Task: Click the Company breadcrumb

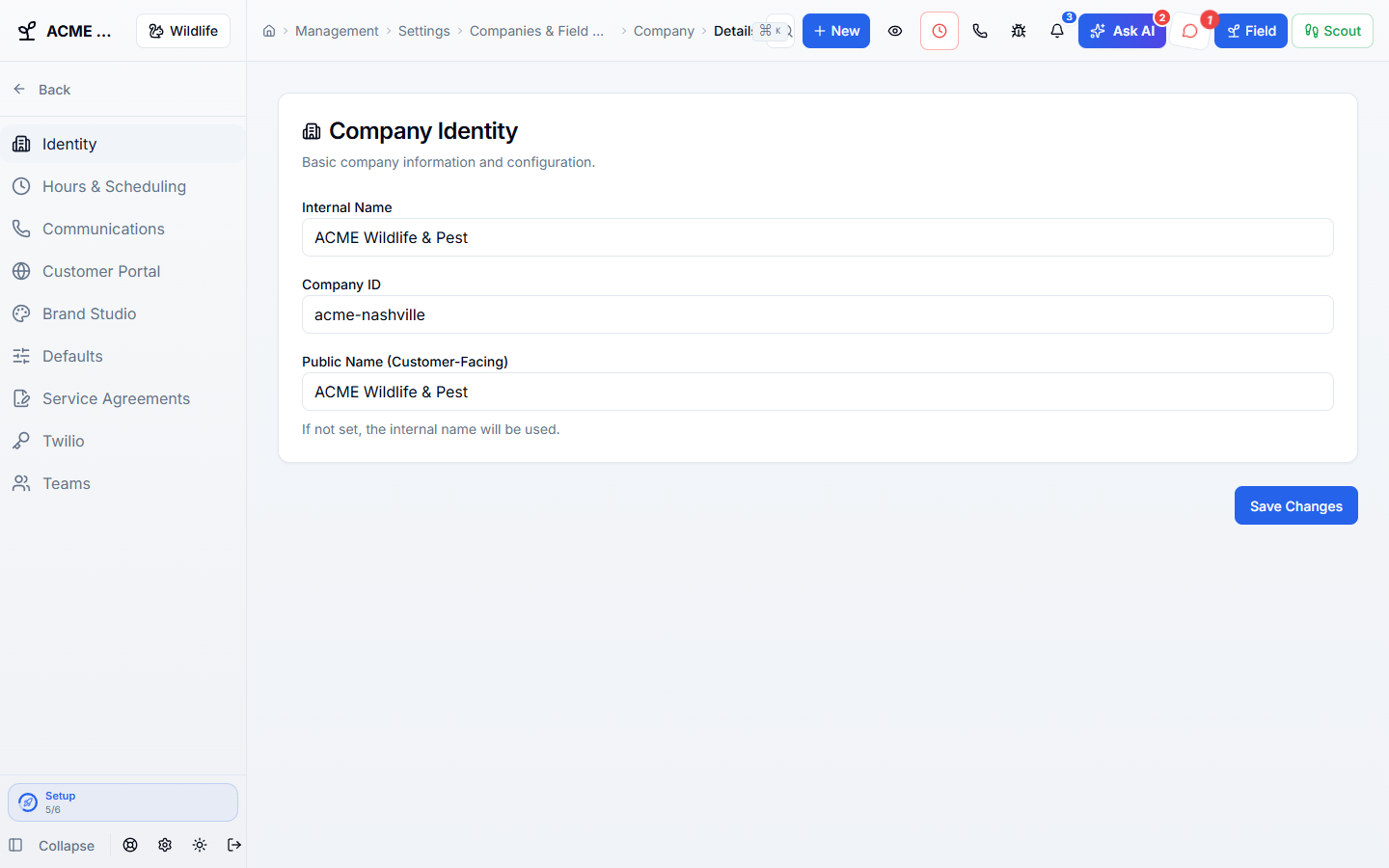Action: pos(664,31)
